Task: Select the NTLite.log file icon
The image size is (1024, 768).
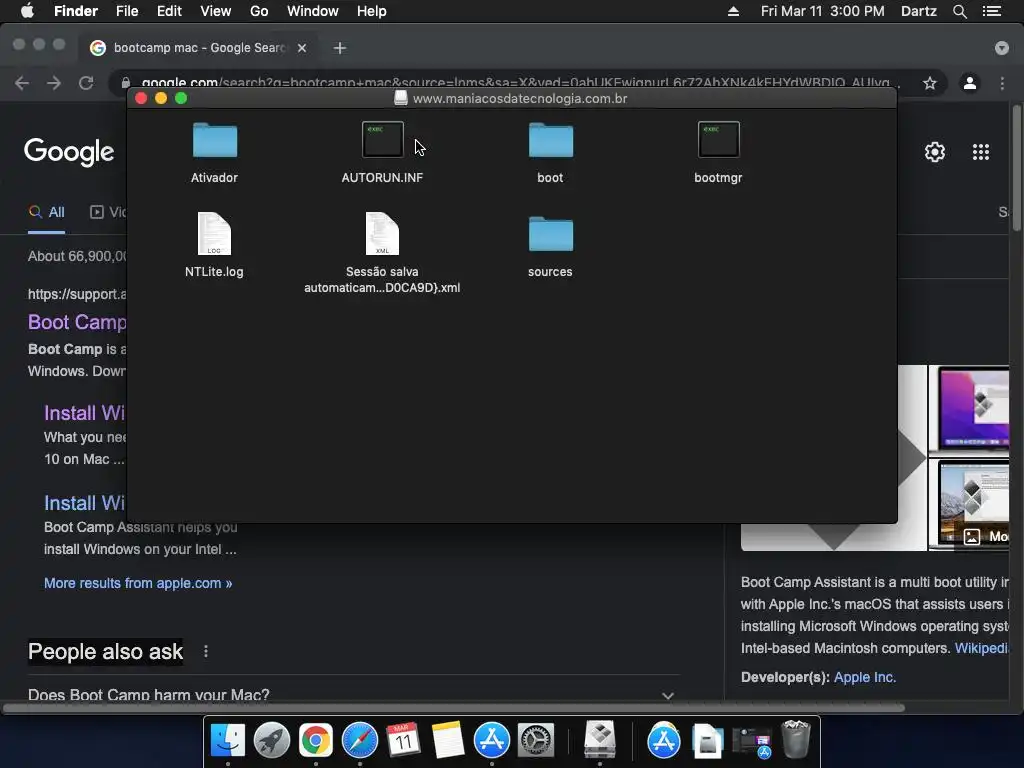Action: click(x=214, y=234)
